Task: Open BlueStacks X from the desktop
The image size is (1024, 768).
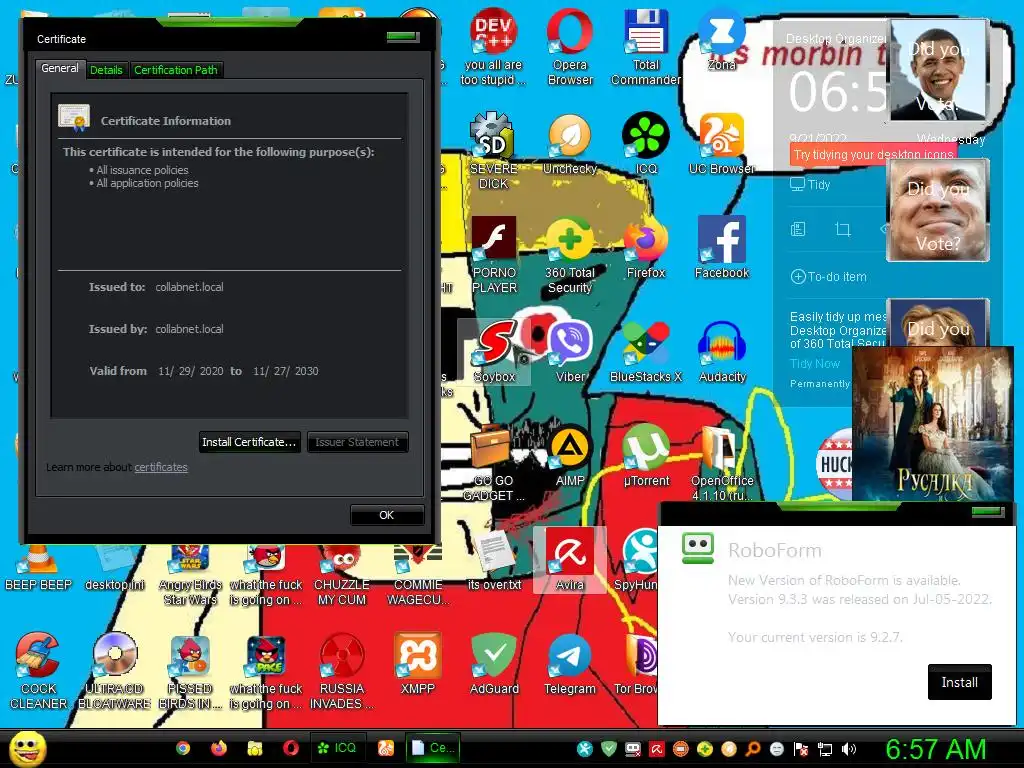Action: pos(646,353)
